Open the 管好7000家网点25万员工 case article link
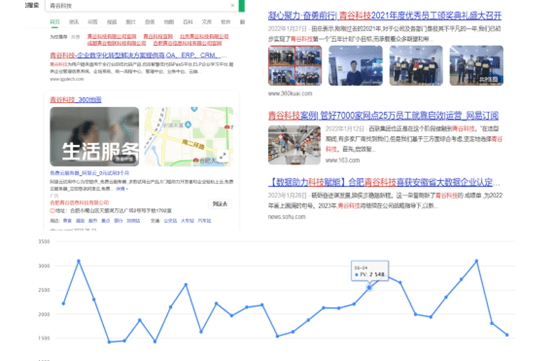 [x=383, y=116]
